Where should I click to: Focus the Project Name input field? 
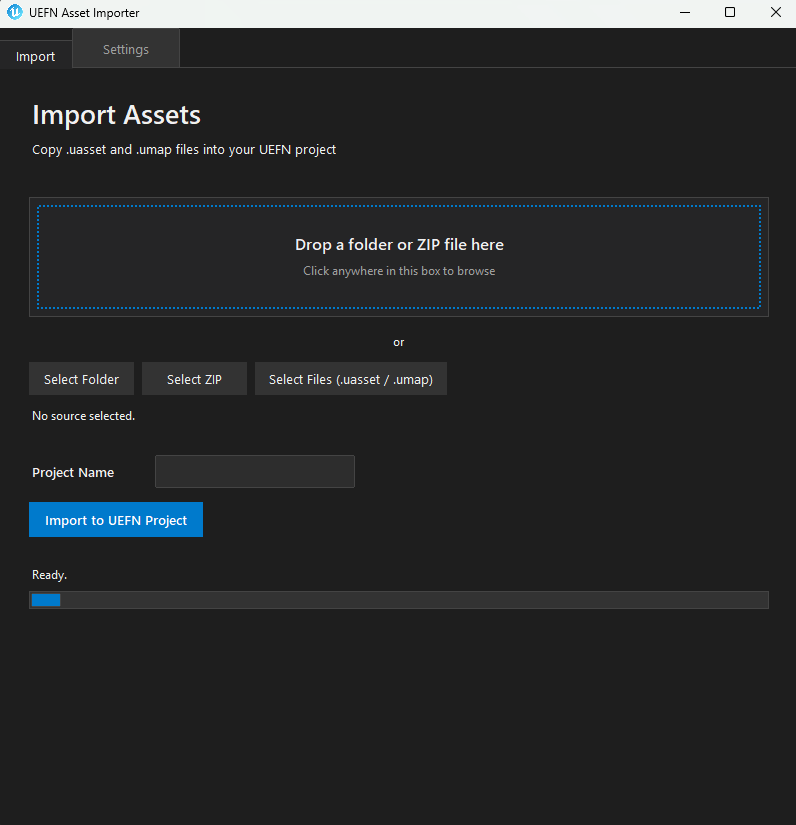(255, 471)
